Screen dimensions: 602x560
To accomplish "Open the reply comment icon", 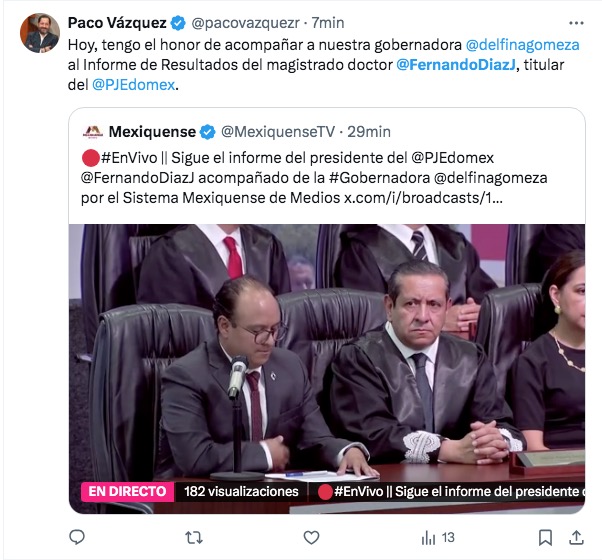I will tap(77, 537).
